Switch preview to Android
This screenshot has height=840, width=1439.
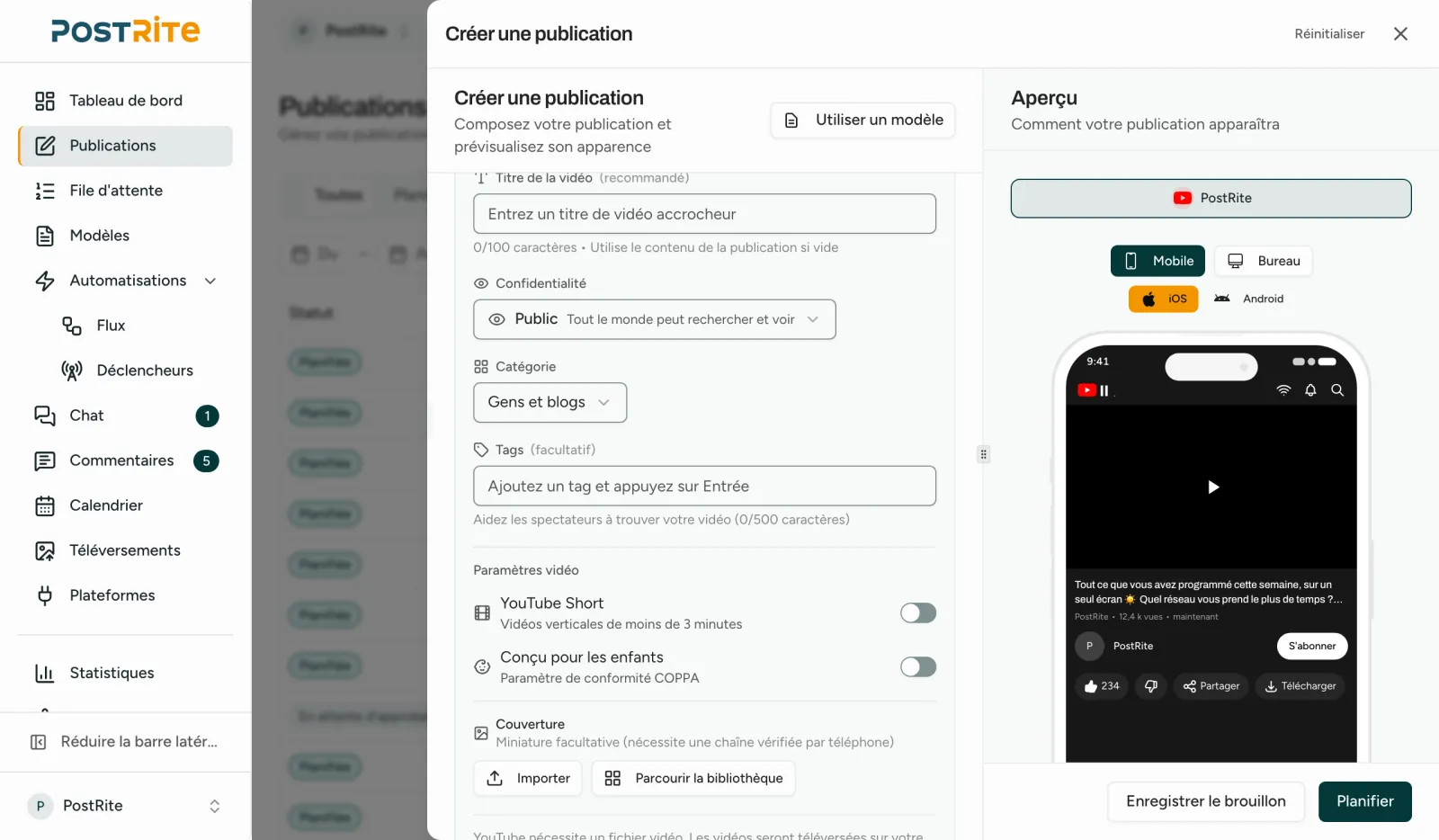pyautogui.click(x=1249, y=299)
